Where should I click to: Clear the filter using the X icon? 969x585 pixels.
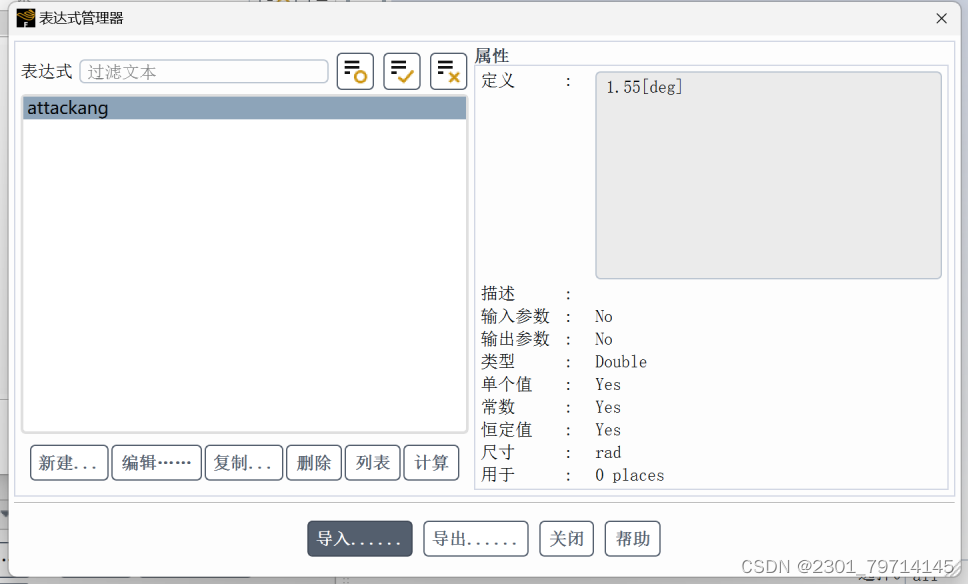(x=447, y=70)
